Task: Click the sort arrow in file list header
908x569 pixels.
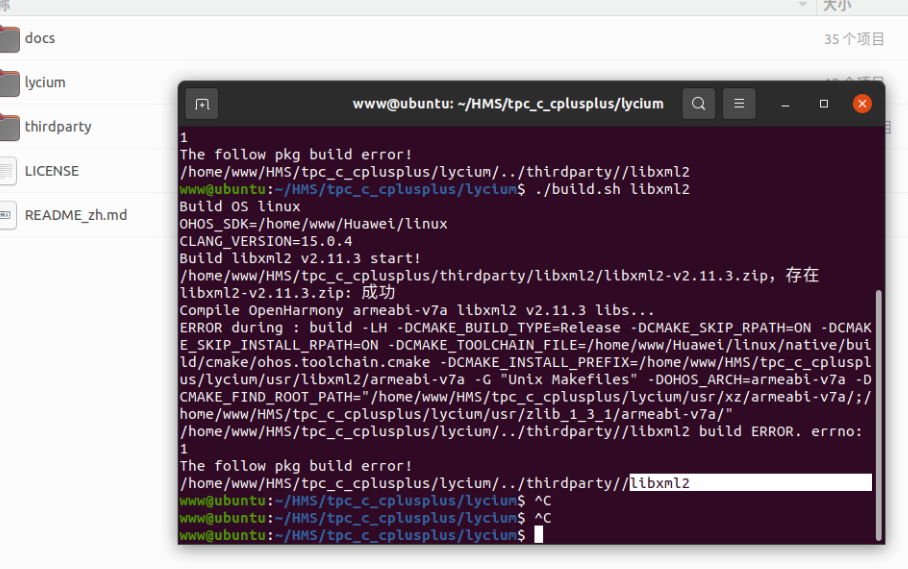Action: (803, 5)
